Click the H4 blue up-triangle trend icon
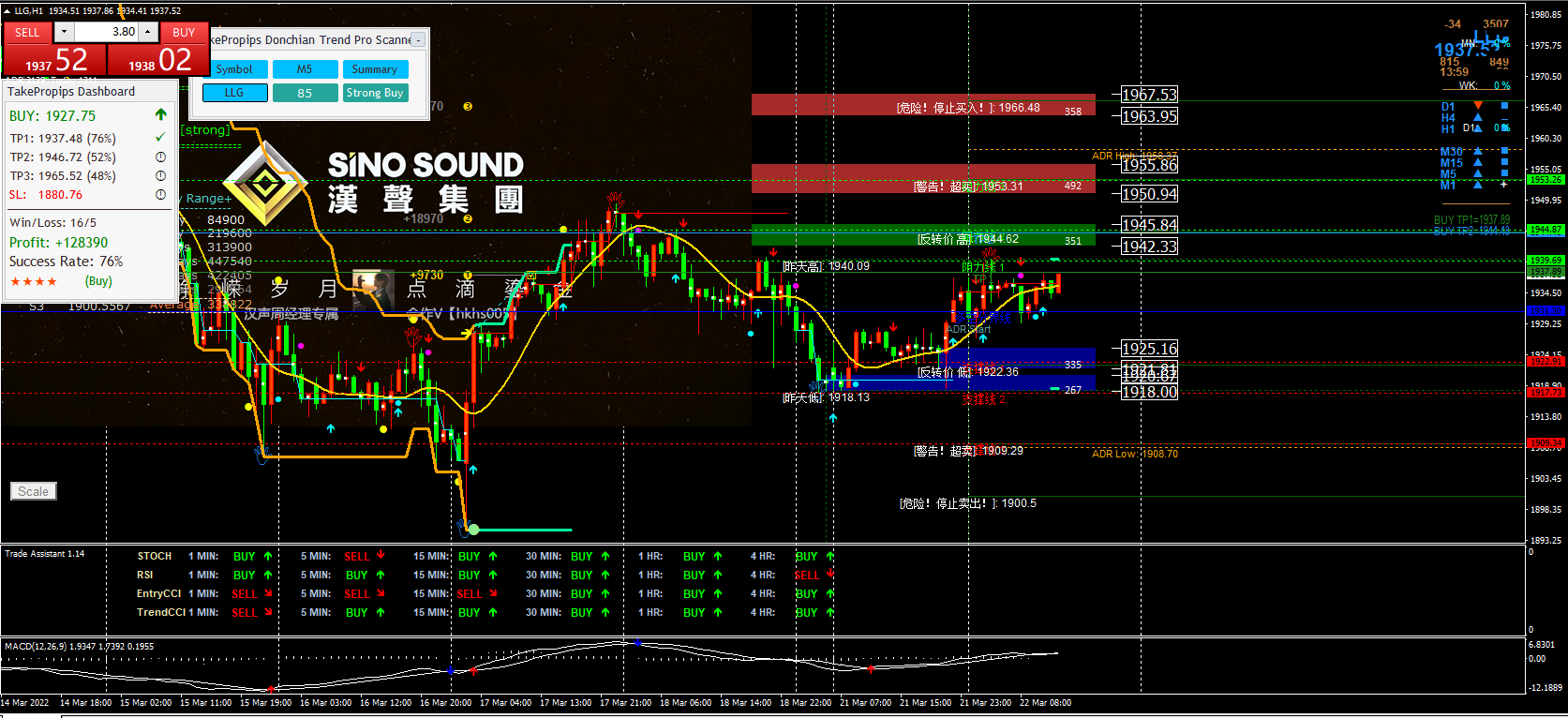Screen dimensions: 1568x718 pos(1478,118)
